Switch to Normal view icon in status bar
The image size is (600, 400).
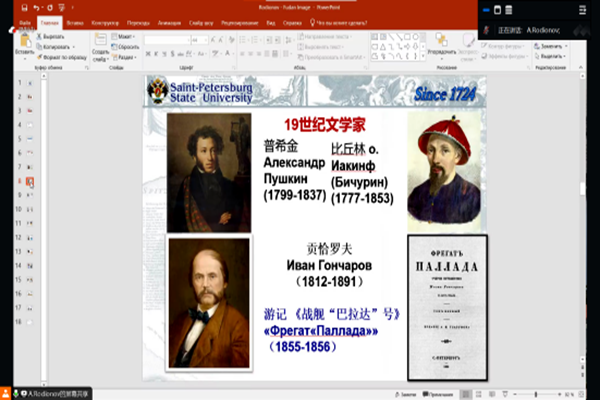(466, 394)
